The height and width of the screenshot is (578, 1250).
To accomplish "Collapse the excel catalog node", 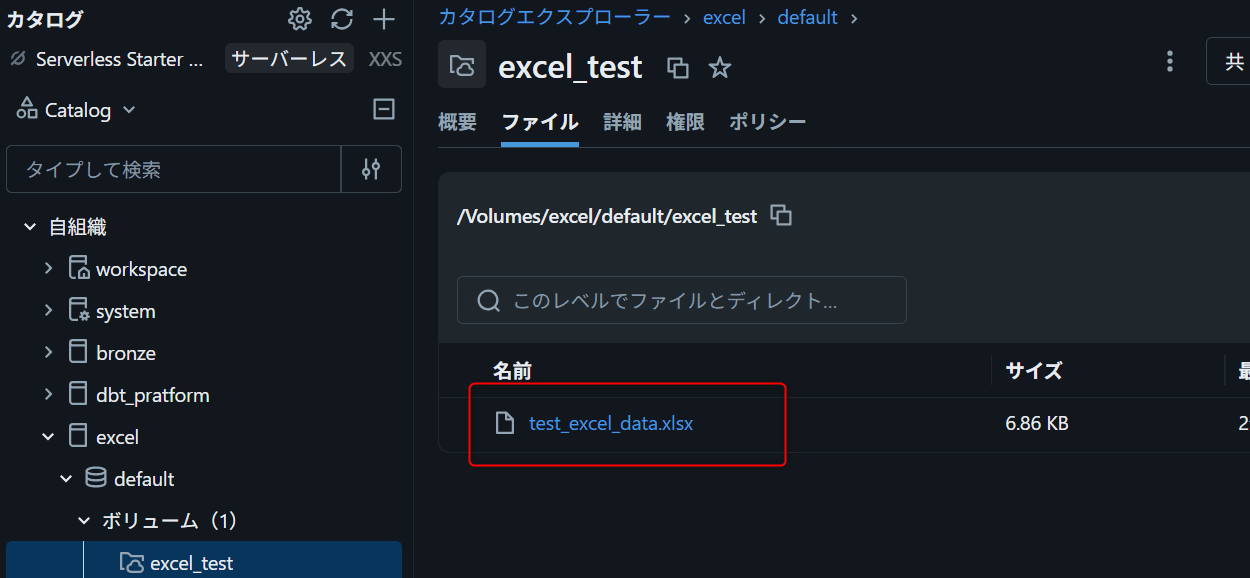I will tap(48, 436).
